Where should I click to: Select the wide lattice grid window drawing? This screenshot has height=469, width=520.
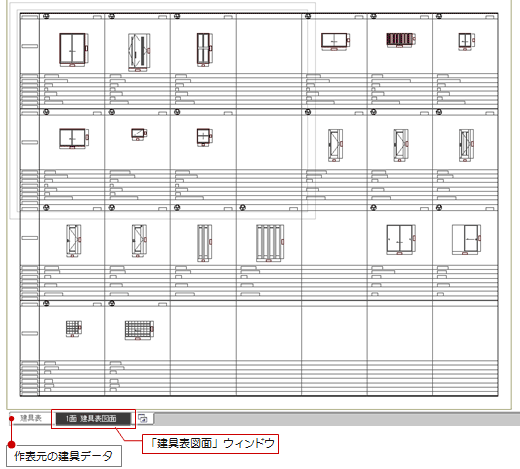139,330
